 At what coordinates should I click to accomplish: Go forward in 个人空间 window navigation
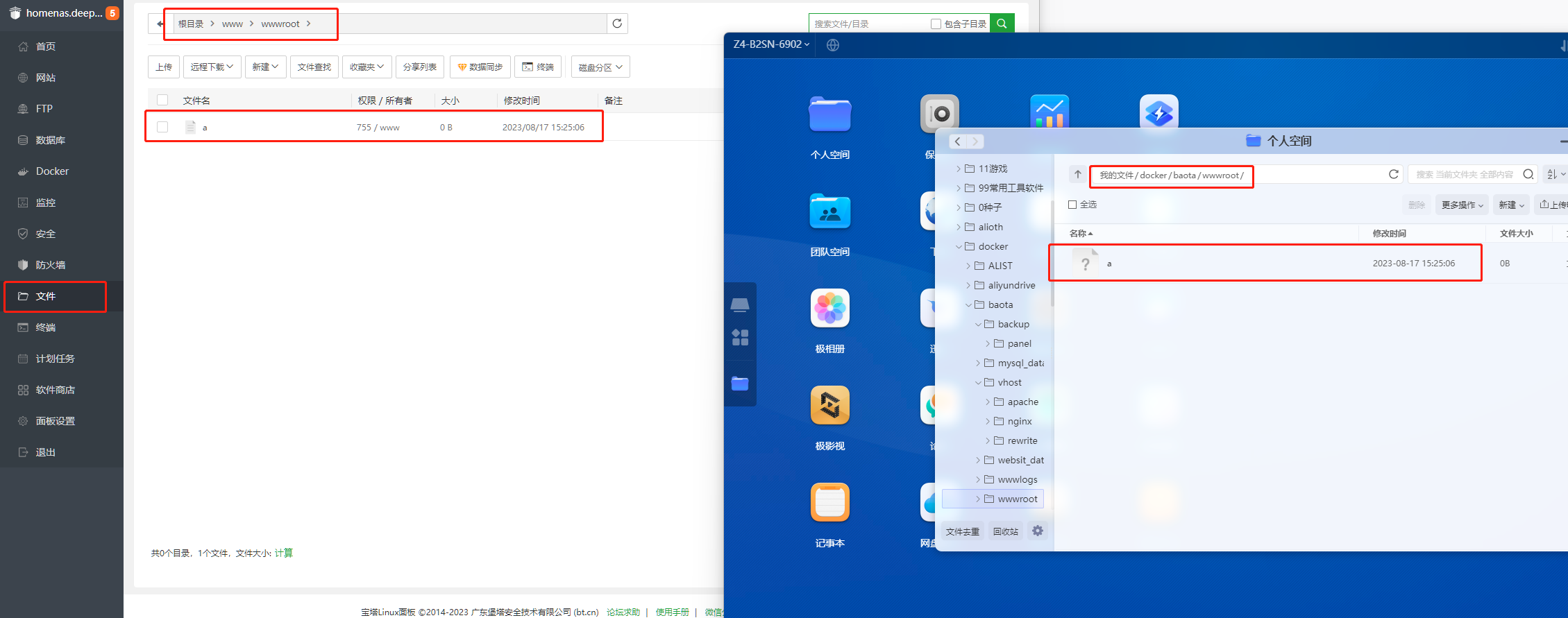(x=975, y=141)
